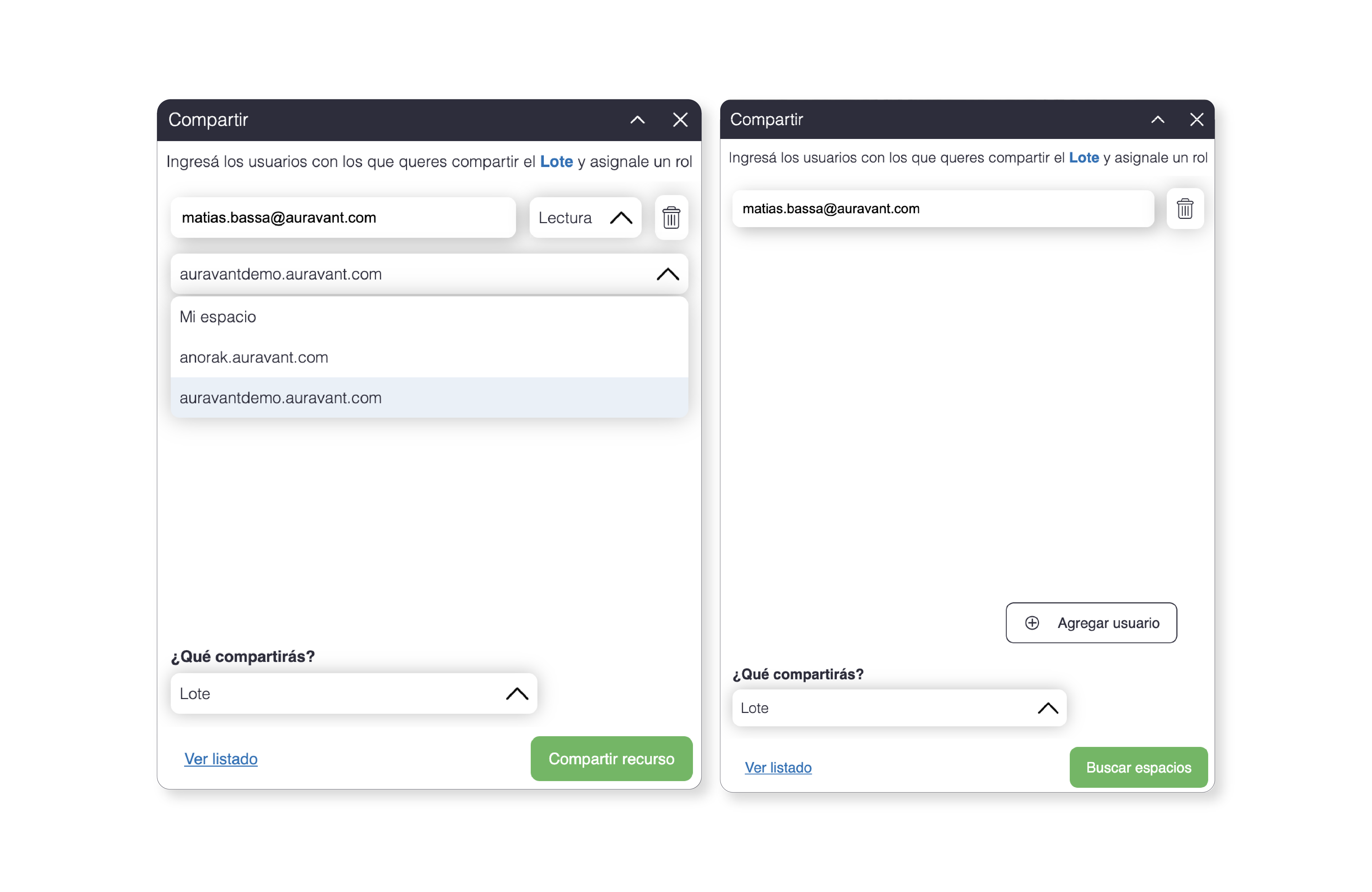Viewport: 1372px width, 892px height.
Task: Delete user row in right Compartir panel
Action: (x=1185, y=208)
